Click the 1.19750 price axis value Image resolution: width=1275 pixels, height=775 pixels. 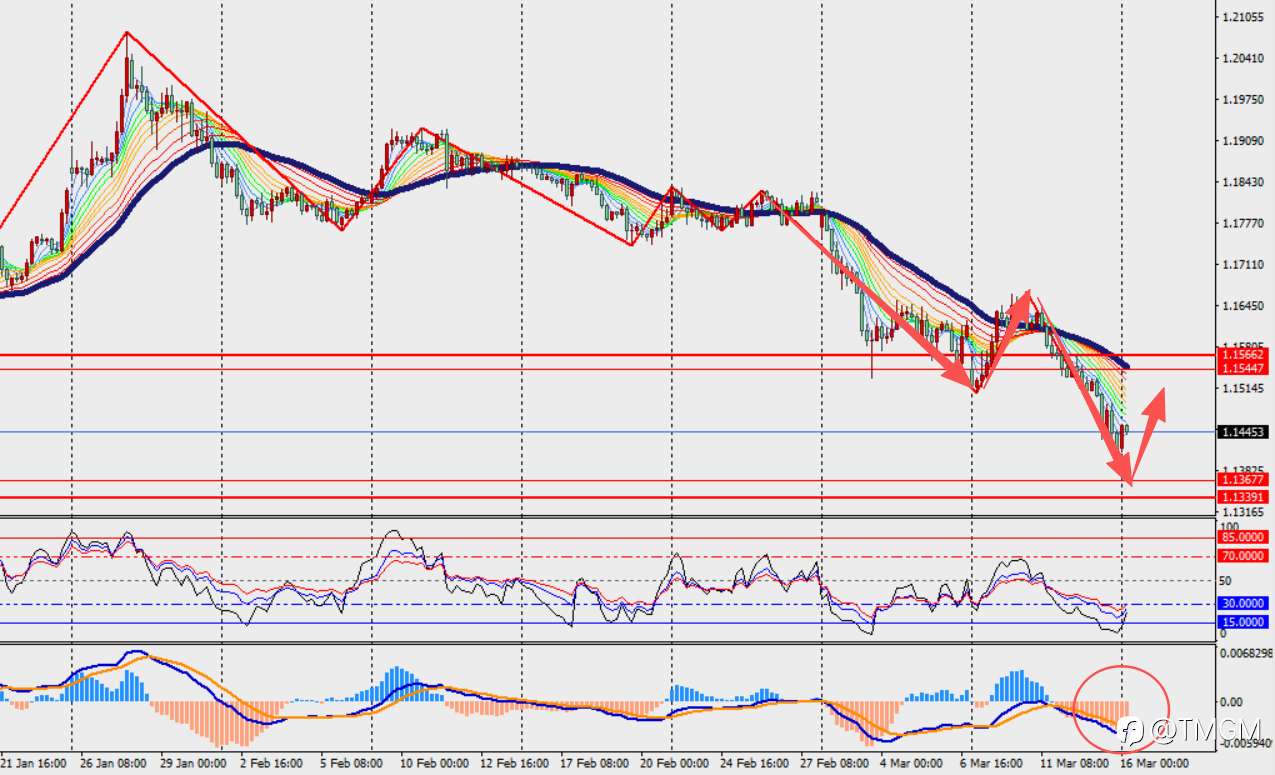[1245, 100]
